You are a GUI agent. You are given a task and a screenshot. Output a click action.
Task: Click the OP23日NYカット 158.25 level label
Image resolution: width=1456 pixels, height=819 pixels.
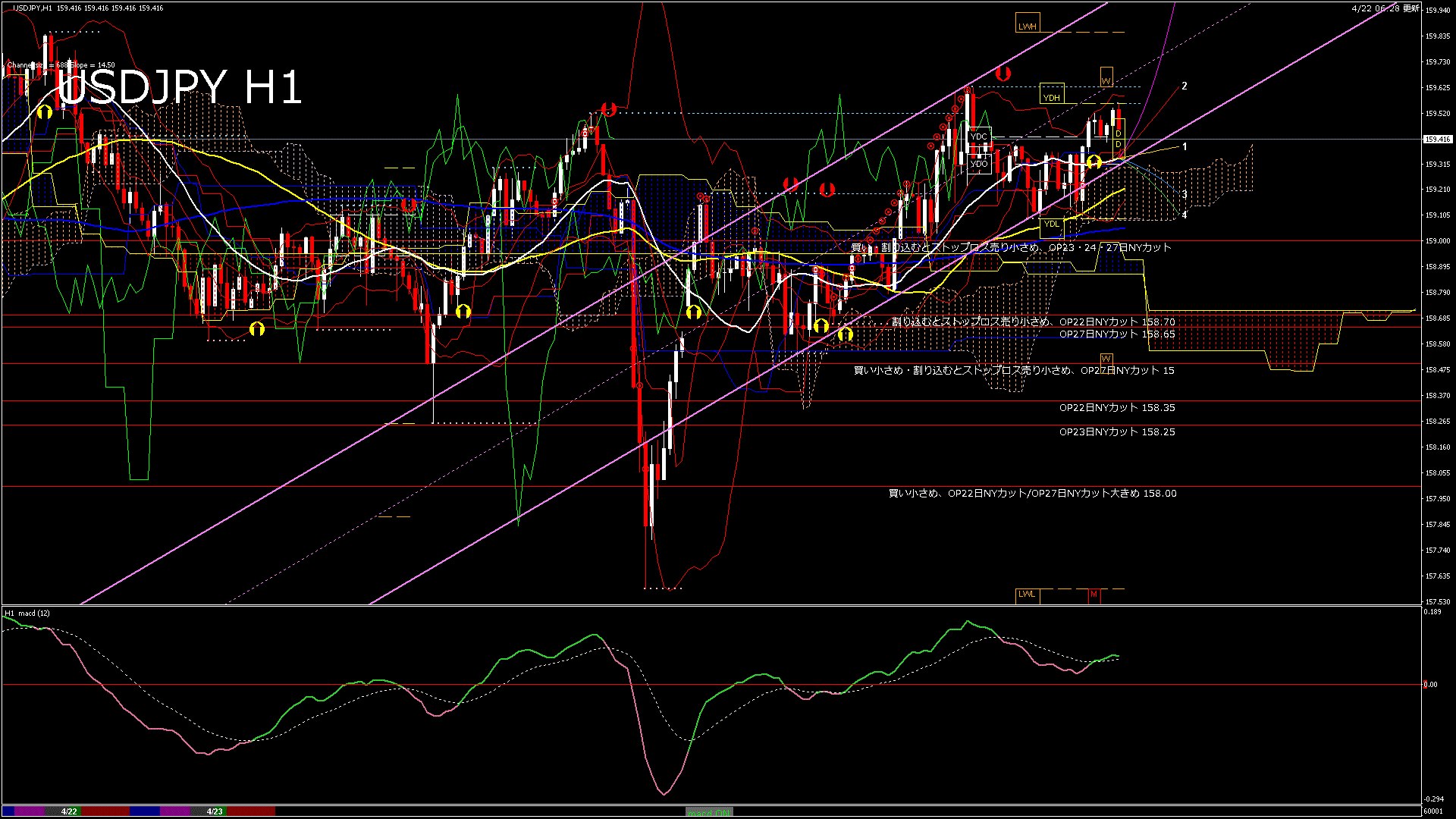(x=1117, y=432)
